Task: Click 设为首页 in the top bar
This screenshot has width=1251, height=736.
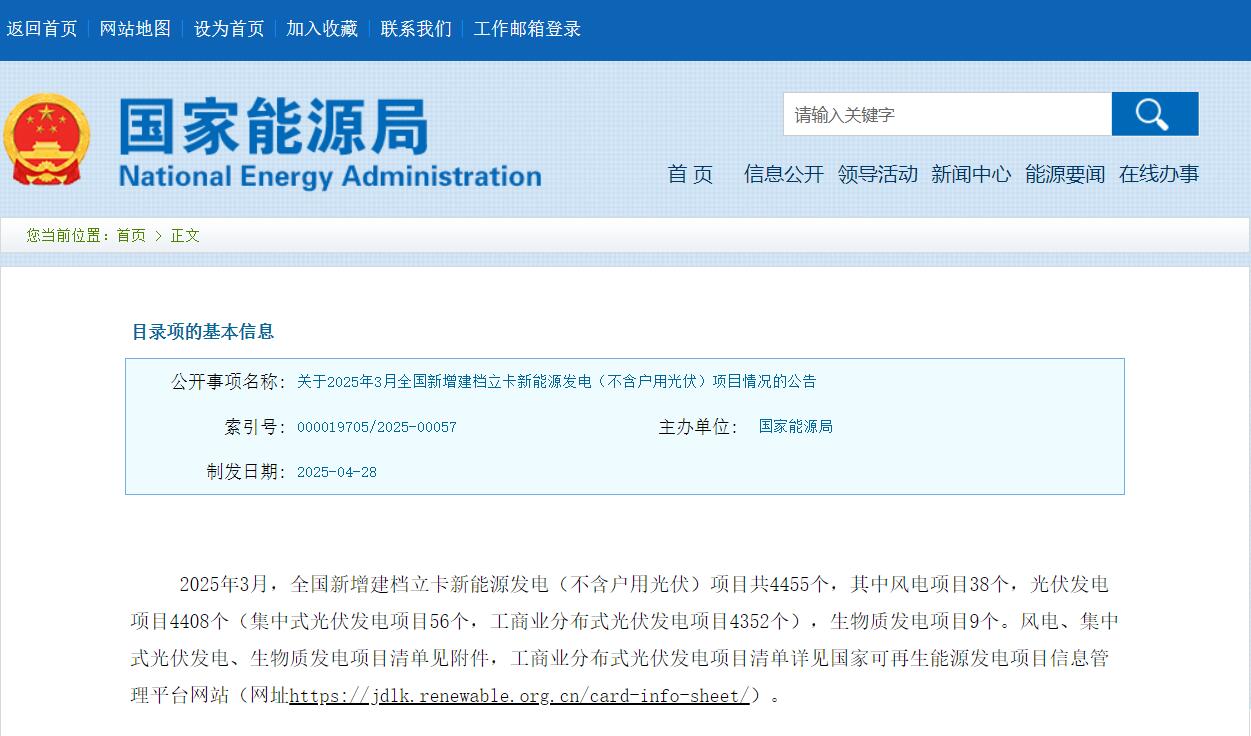Action: coord(229,29)
